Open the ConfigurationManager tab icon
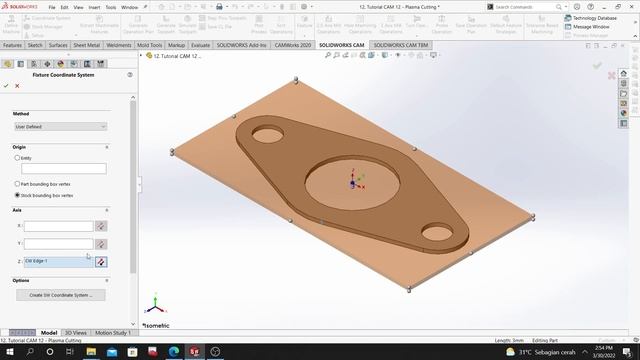 click(x=34, y=64)
